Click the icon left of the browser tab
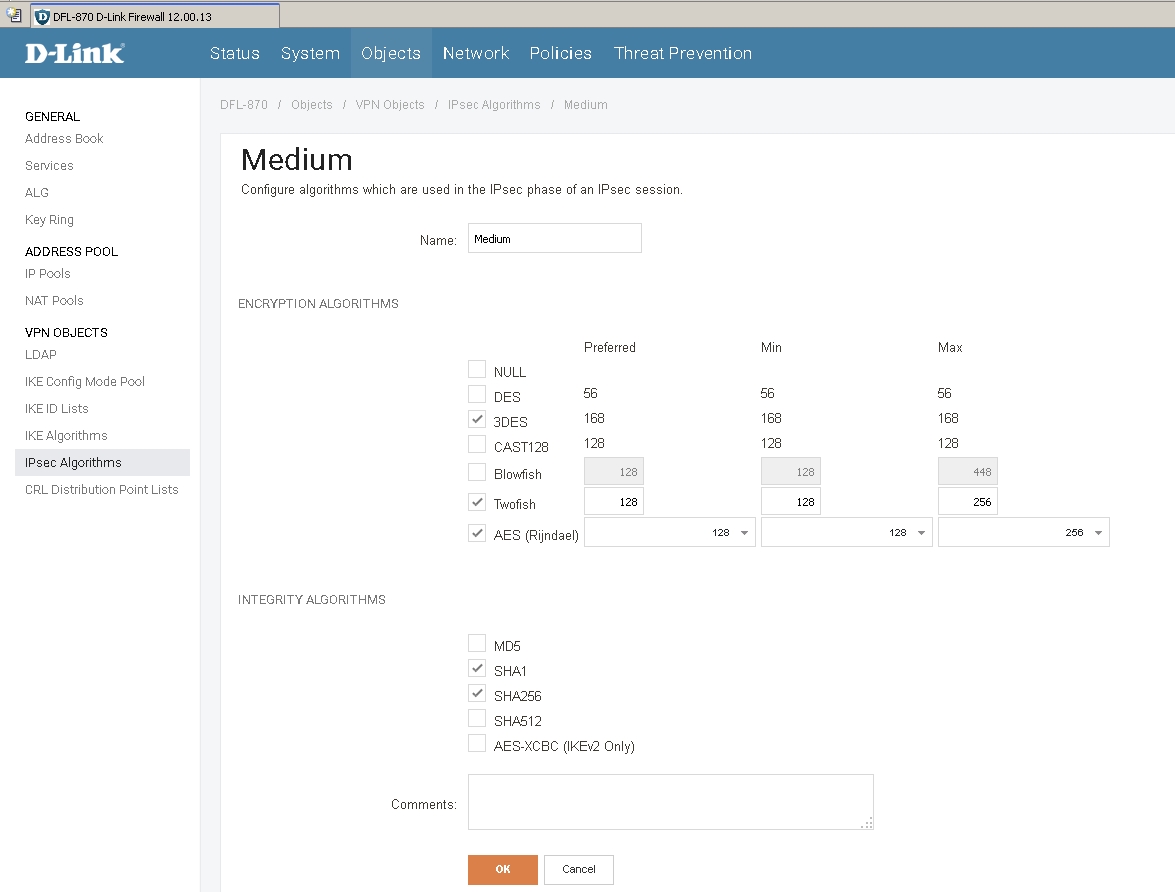 coord(13,16)
